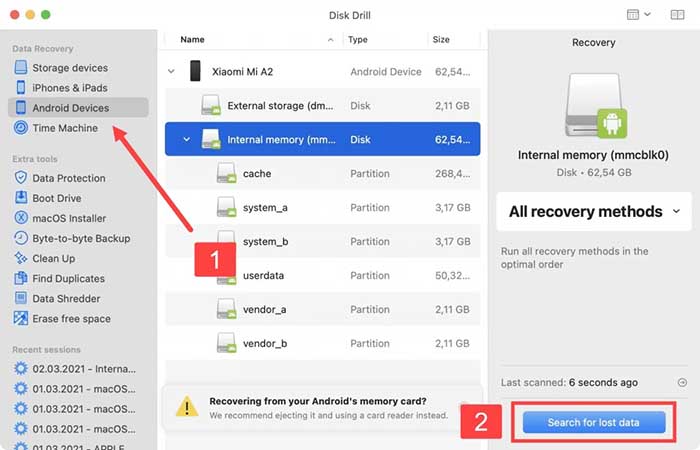This screenshot has width=700, height=450.
Task: Click the Byte-to-byte Backup icon
Action: click(21, 238)
